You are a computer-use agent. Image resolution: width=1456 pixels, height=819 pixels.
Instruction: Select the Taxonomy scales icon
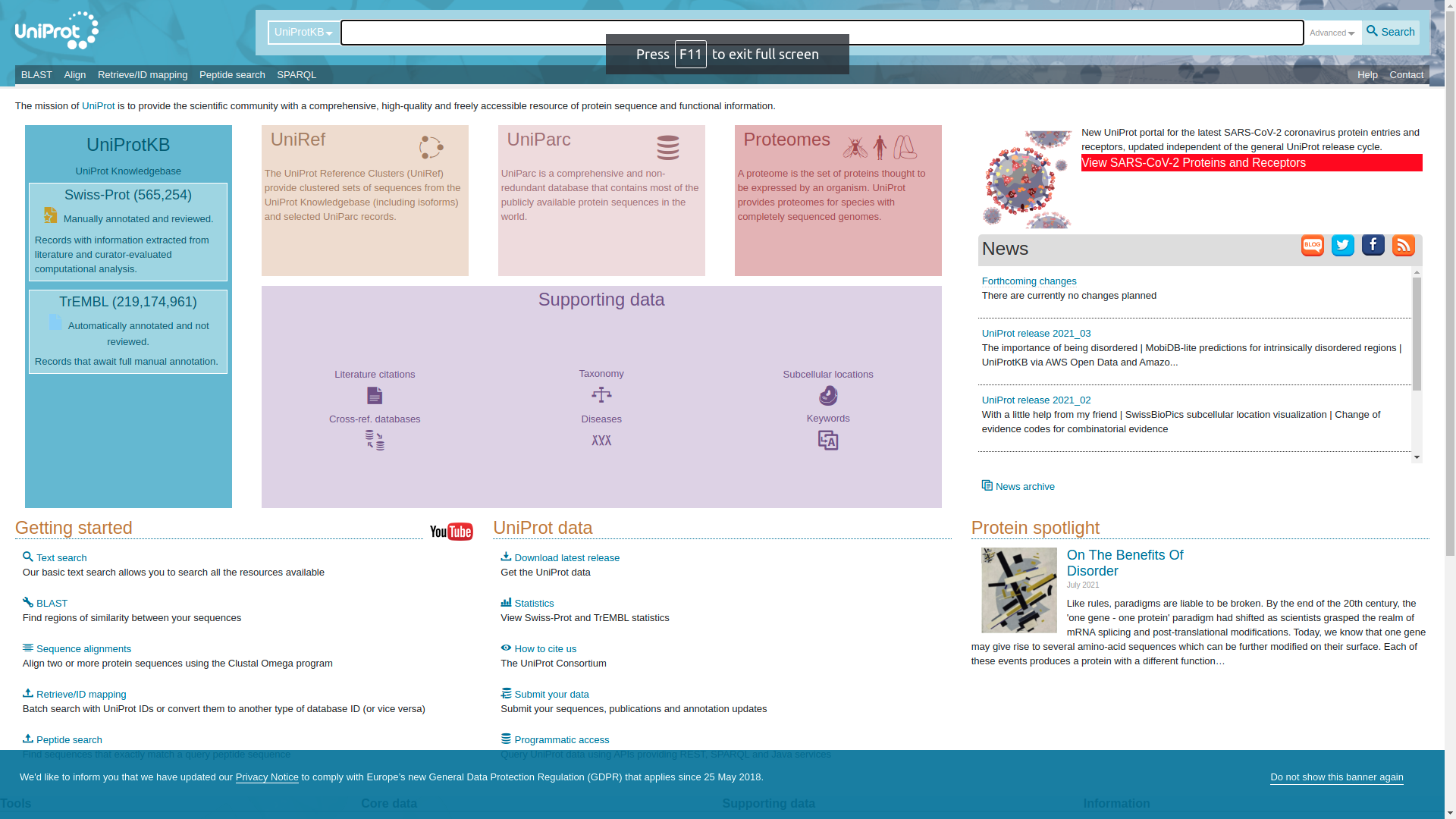click(601, 395)
